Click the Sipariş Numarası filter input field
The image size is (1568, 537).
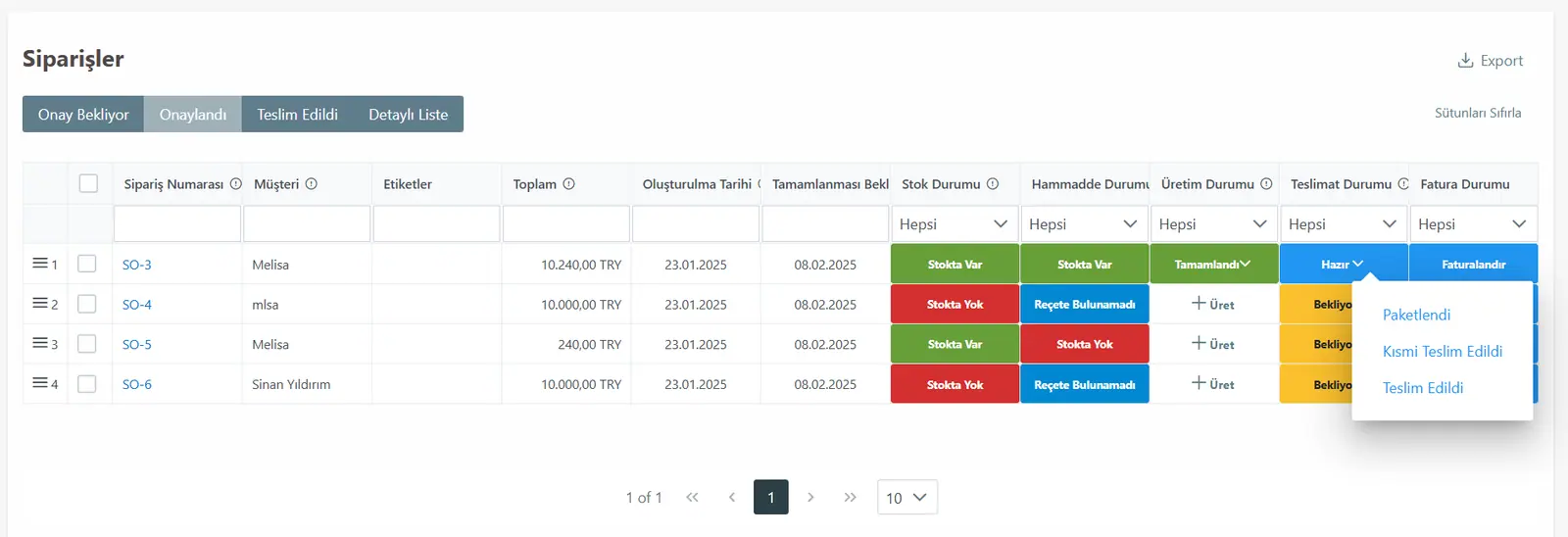click(177, 224)
